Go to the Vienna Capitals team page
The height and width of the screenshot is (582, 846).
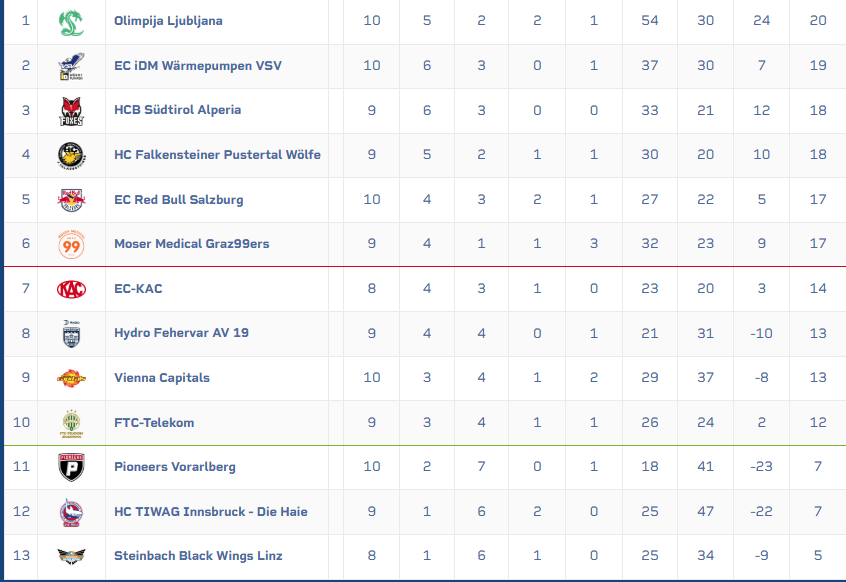point(161,378)
